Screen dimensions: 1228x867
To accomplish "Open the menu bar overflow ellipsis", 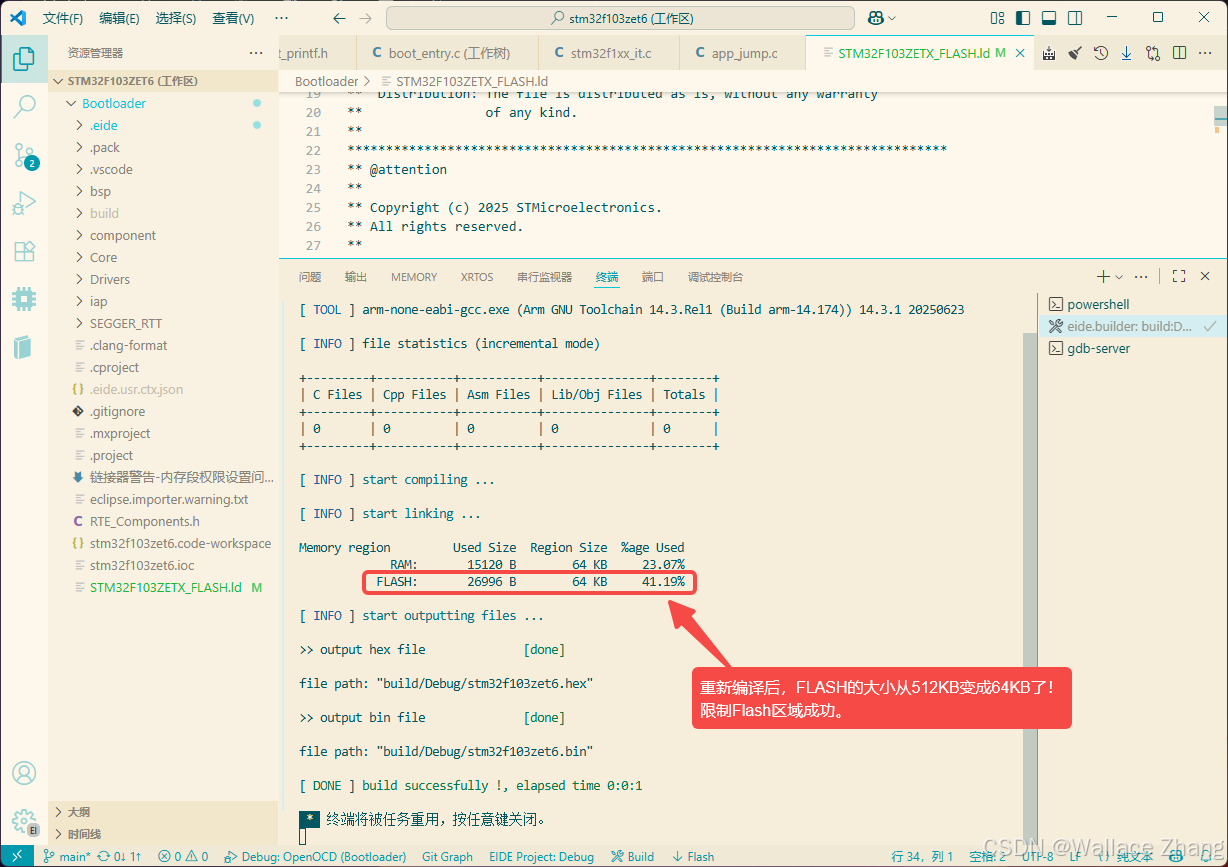I will [281, 18].
